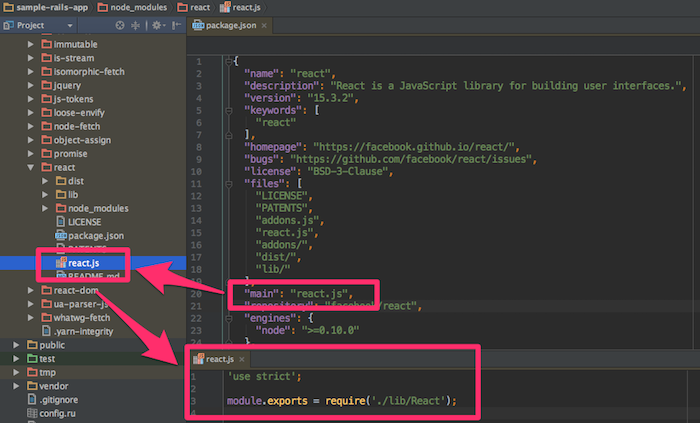Click the react folder breadcrumb

coord(194,7)
